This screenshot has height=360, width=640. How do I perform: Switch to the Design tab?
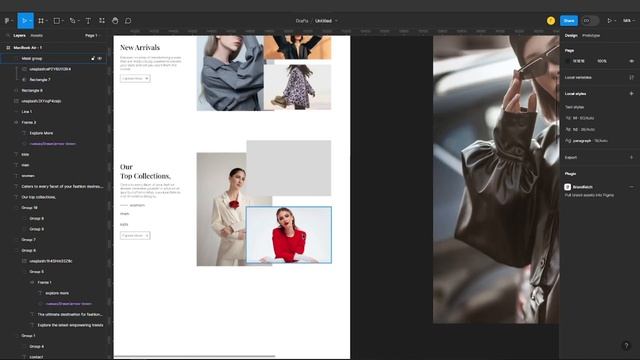571,36
